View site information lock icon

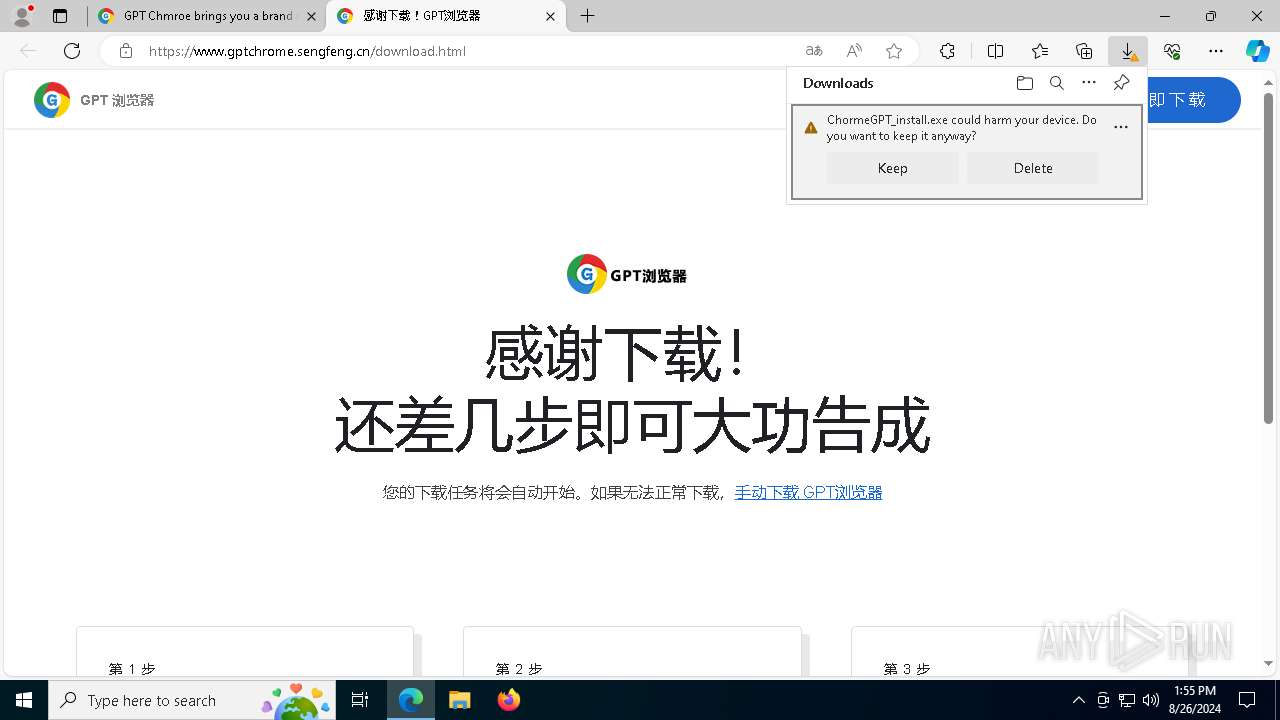[x=125, y=51]
